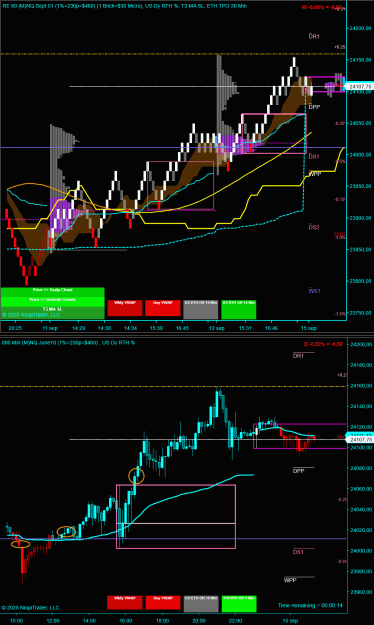Image resolution: width=374 pixels, height=625 pixels.
Task: Click the green US RTH OR box in the top chart
Action: (x=238, y=309)
